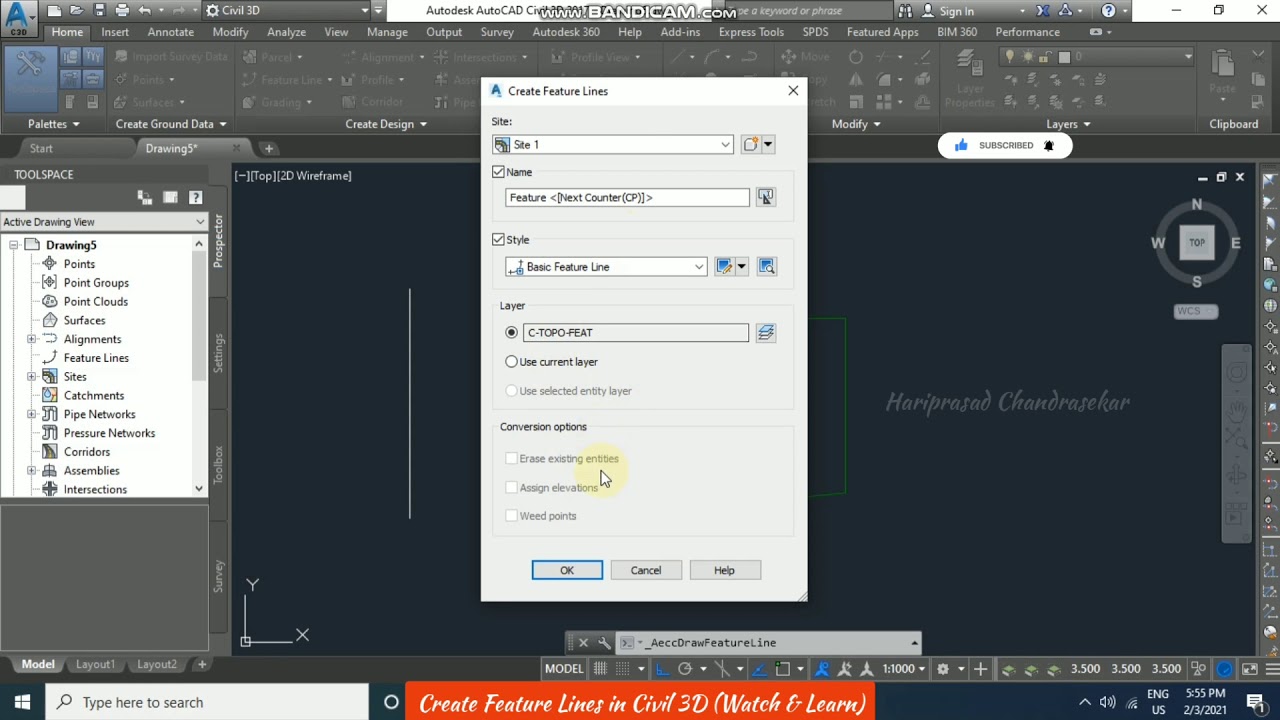Select the C-TOPO-FEAT layer radio button
Image resolution: width=1280 pixels, height=720 pixels.
coord(512,332)
